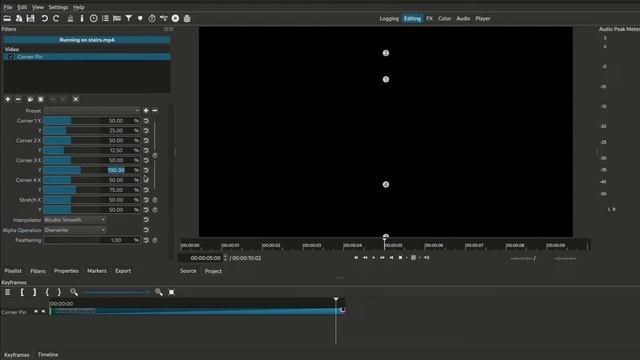Switch to the Timeline tab
640x360 pixels.
[x=48, y=355]
